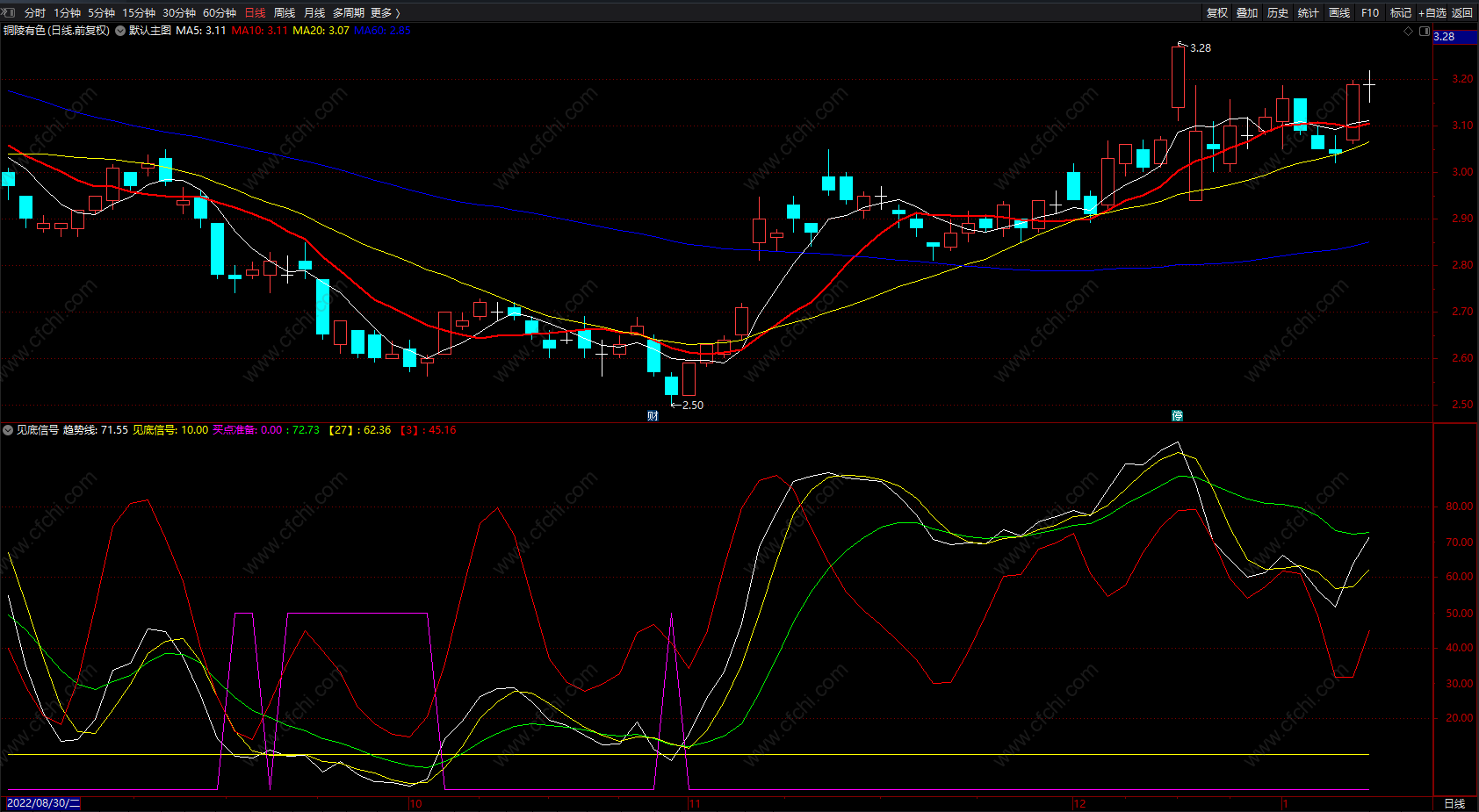Image resolution: width=1479 pixels, height=812 pixels.
Task: Select the 30分钟 period tab
Action: tap(179, 12)
